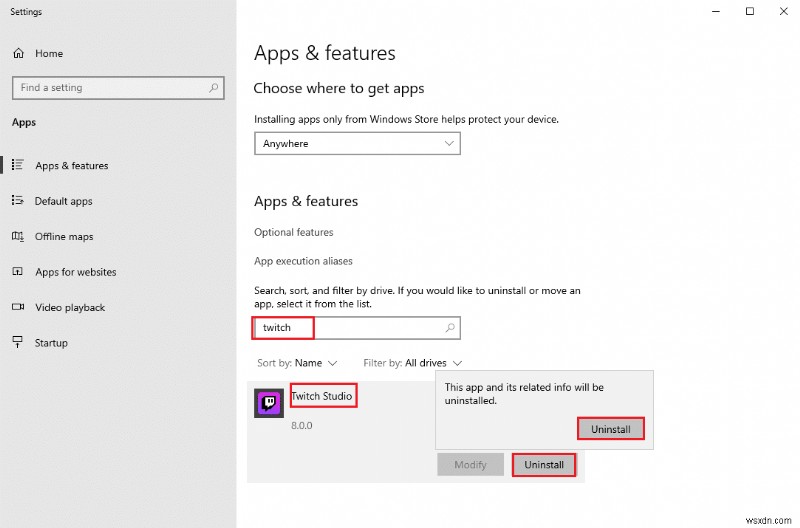Click the Apps & features sidebar icon
Screen dimensions: 800x528
coord(17,165)
